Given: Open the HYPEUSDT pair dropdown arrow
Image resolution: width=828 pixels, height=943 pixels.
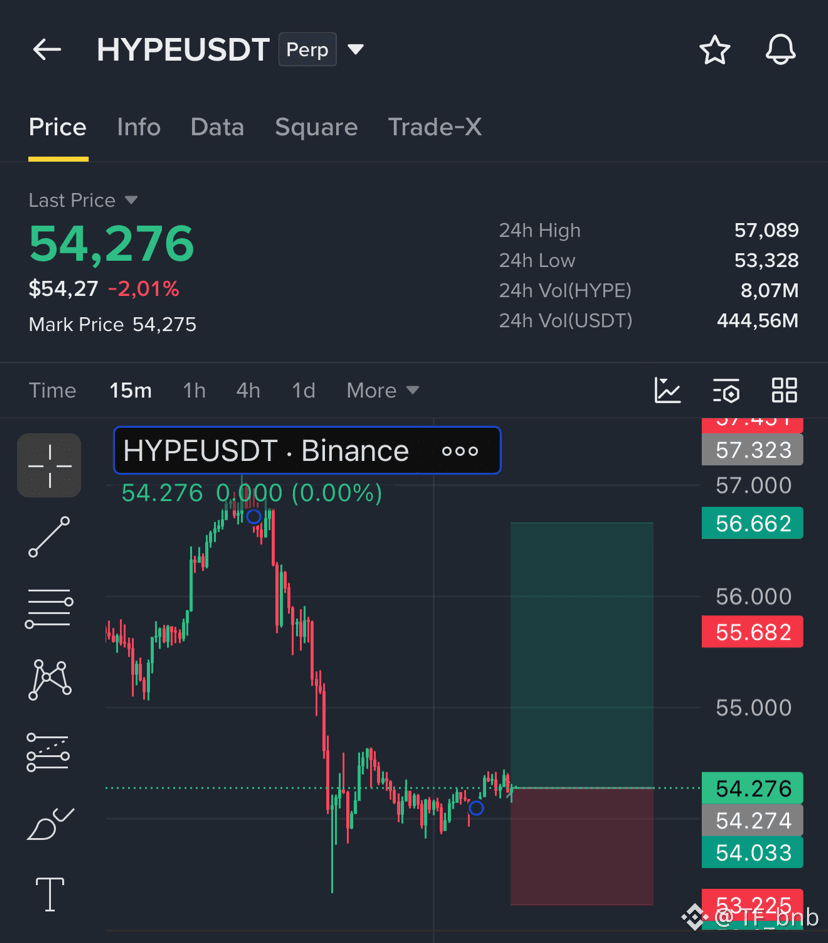Looking at the screenshot, I should [x=356, y=49].
